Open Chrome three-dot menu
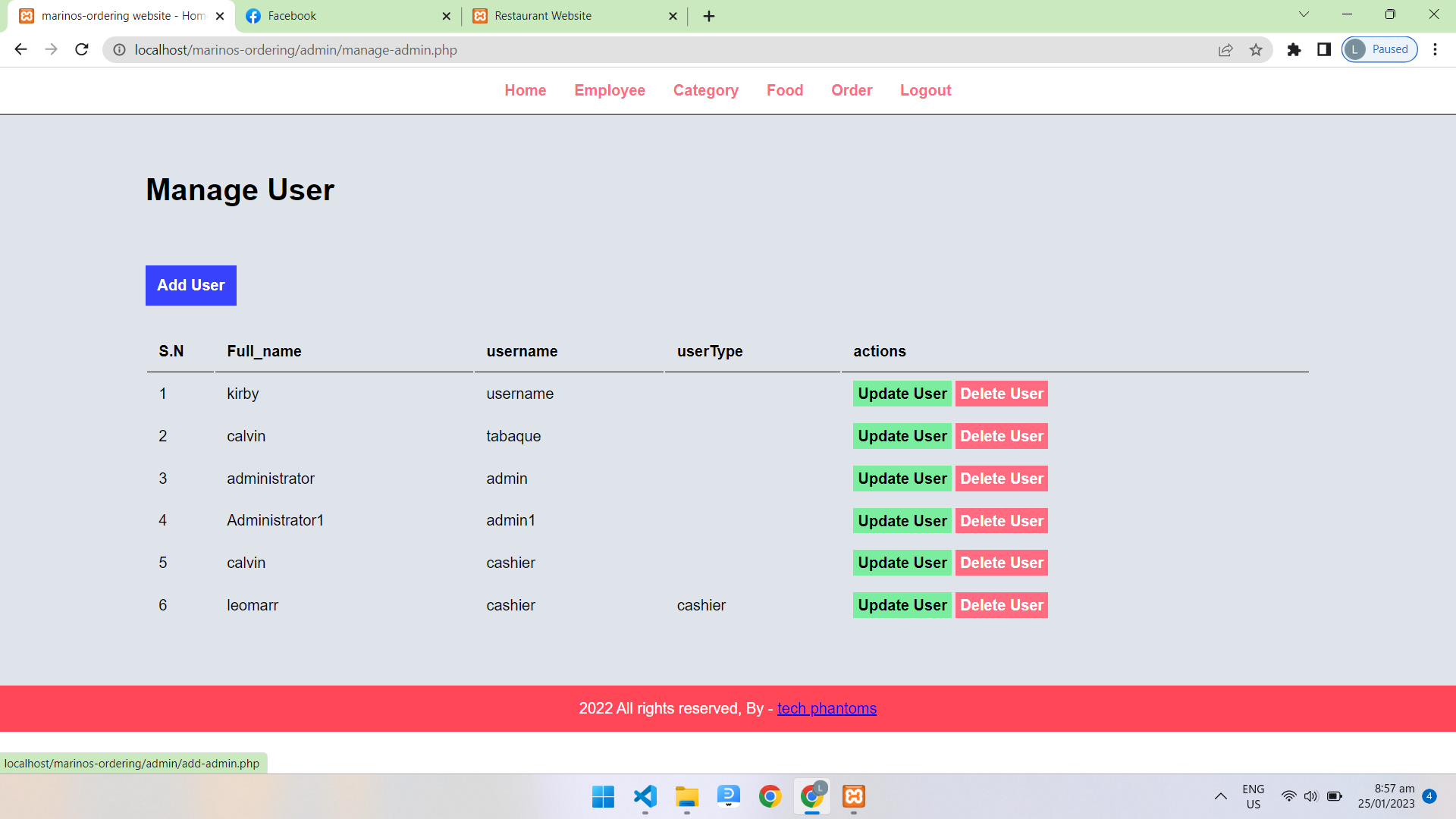Viewport: 1456px width, 819px height. pos(1435,49)
